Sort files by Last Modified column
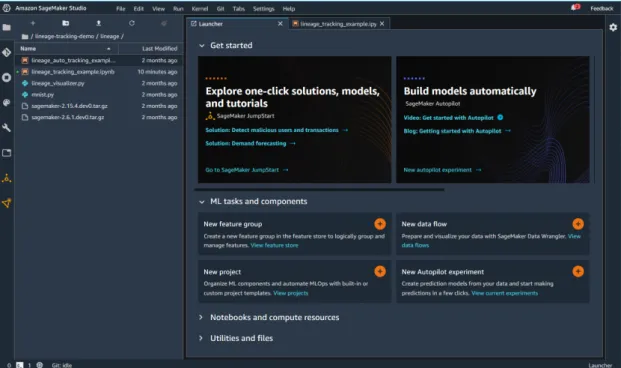This screenshot has width=621, height=368. pos(151,49)
